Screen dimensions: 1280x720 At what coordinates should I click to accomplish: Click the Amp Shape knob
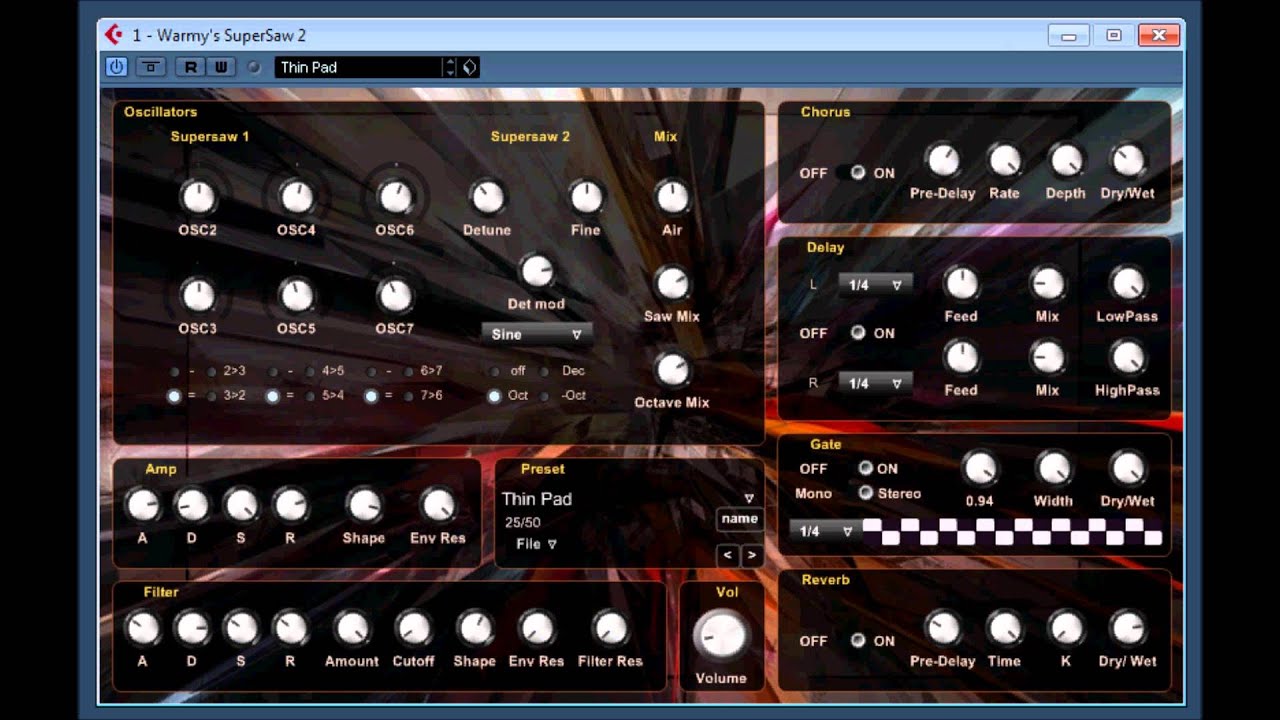[x=364, y=505]
